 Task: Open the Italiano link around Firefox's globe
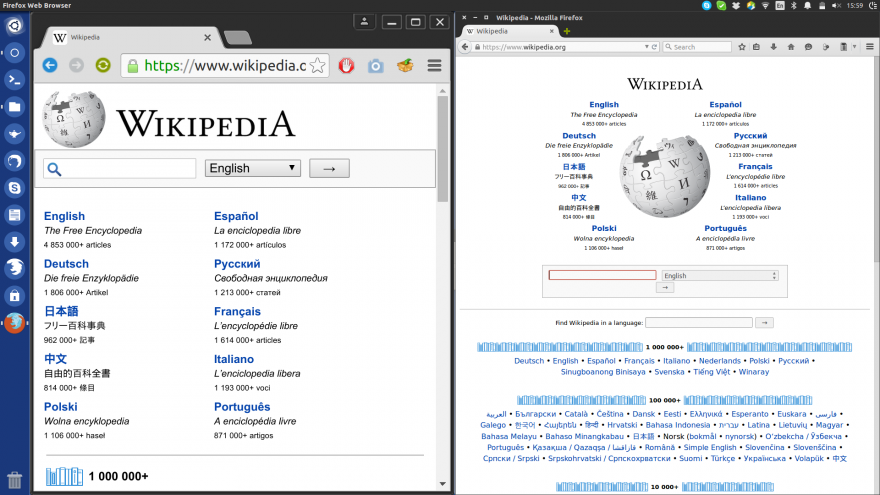(x=750, y=198)
